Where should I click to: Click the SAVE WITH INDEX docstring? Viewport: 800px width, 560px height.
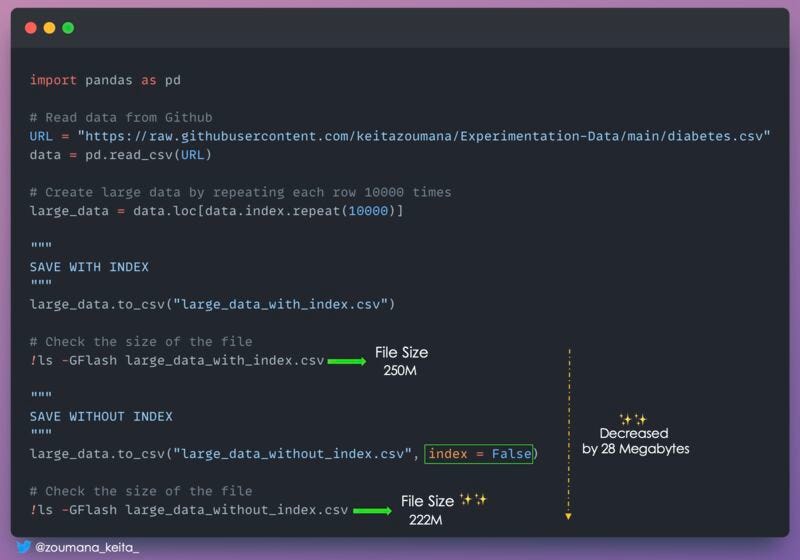pyautogui.click(x=89, y=267)
